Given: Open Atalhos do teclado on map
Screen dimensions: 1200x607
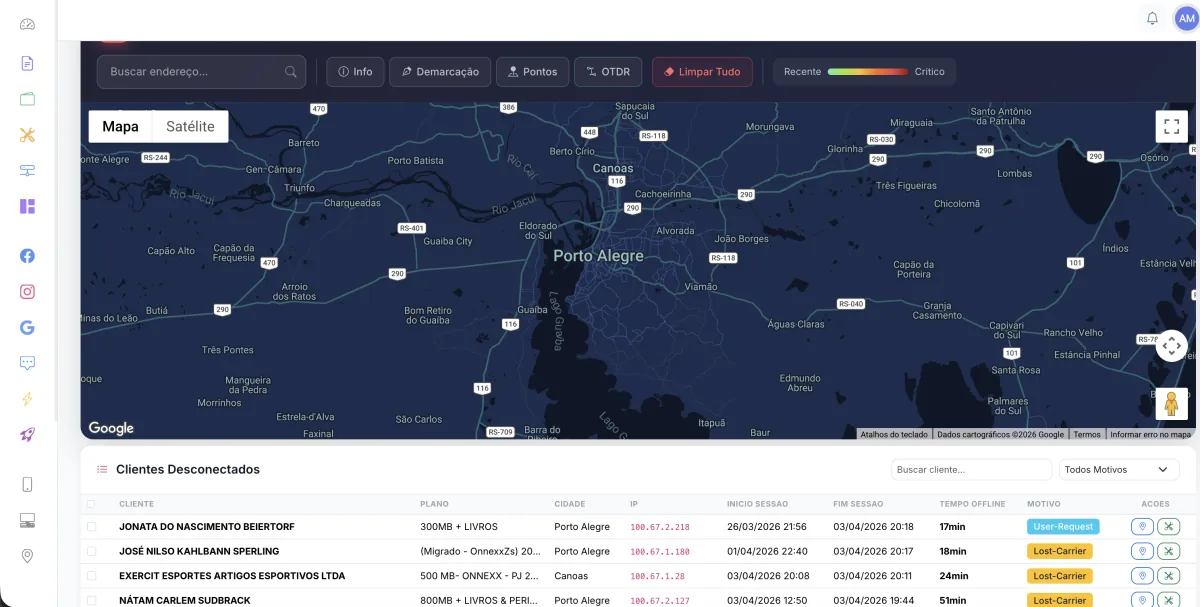Looking at the screenshot, I should point(894,434).
